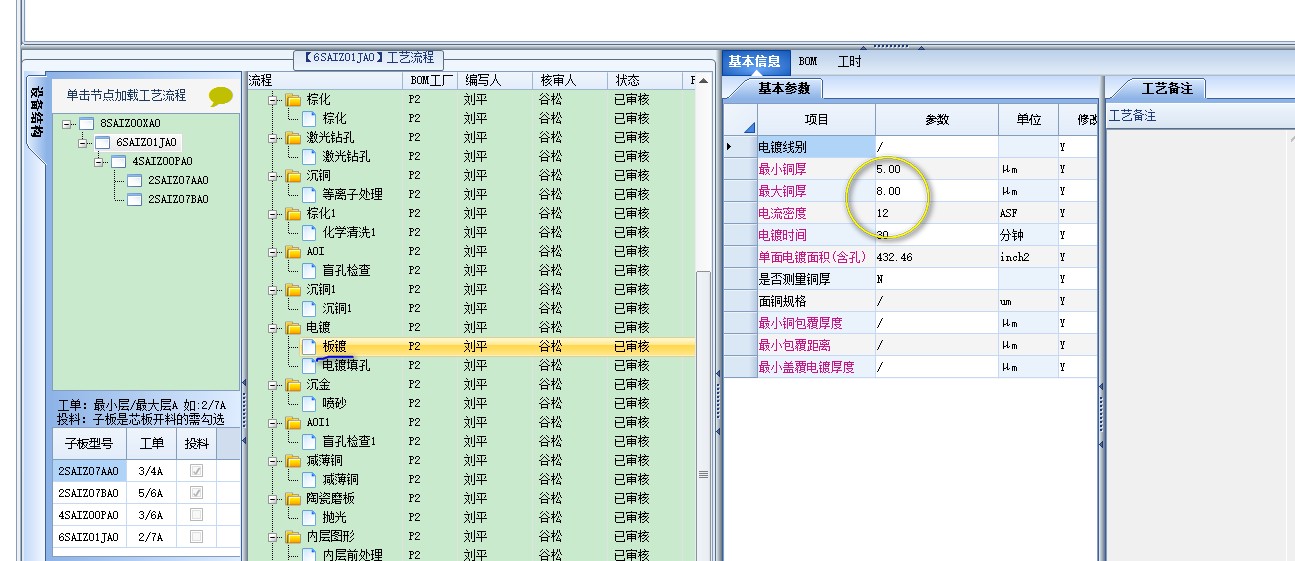Click the 最小铜厚 value cell 5.00
The image size is (1295, 561).
click(937, 169)
